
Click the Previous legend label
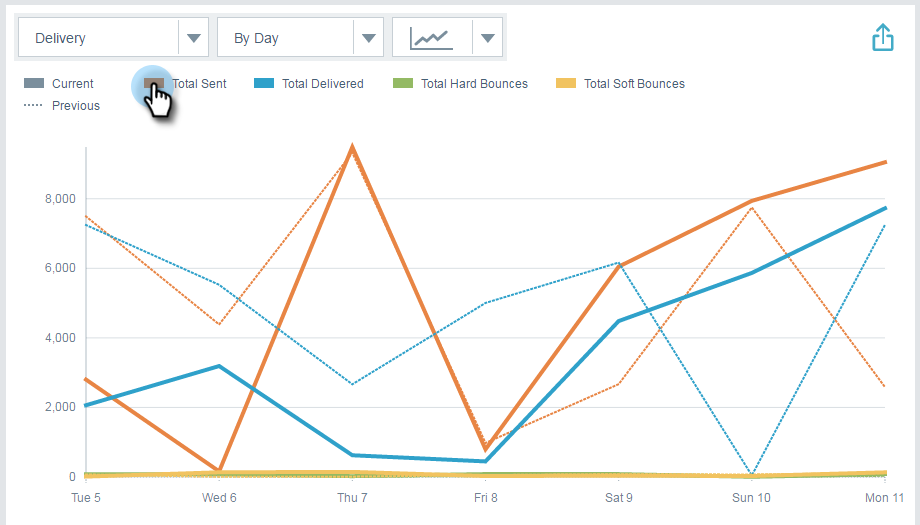[76, 106]
